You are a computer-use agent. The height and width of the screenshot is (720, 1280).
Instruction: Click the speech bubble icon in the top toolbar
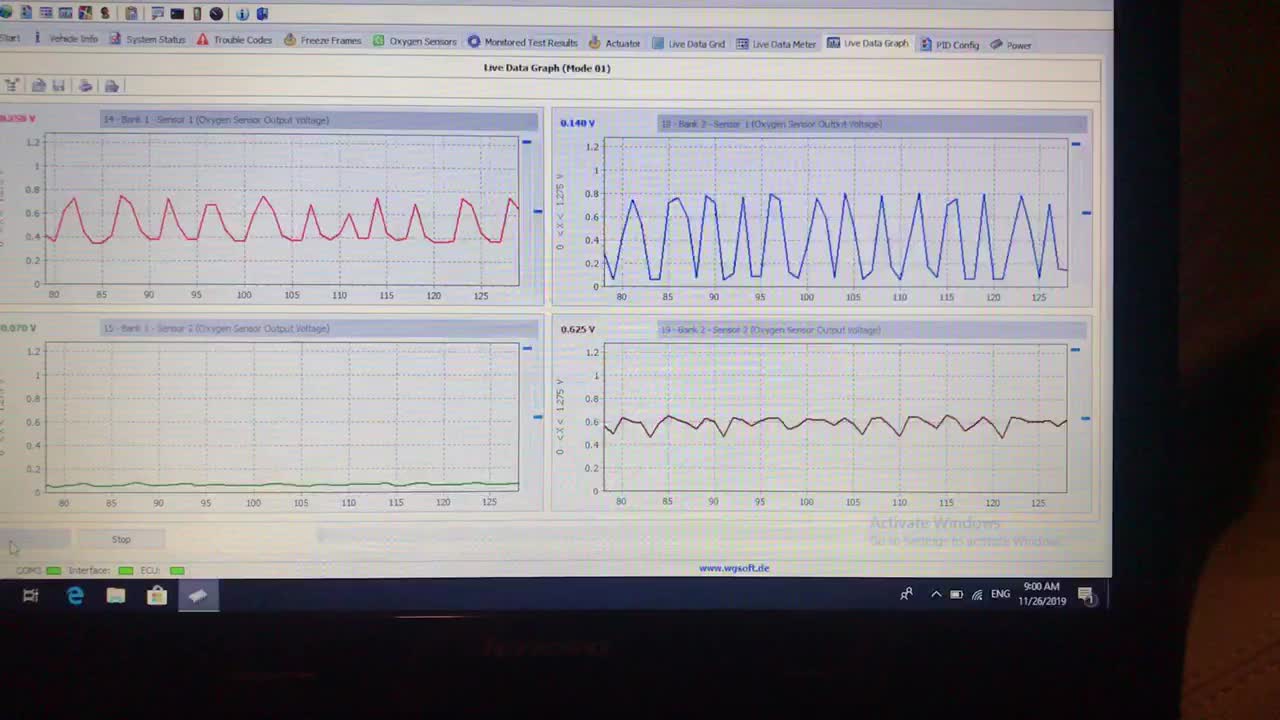click(x=158, y=13)
